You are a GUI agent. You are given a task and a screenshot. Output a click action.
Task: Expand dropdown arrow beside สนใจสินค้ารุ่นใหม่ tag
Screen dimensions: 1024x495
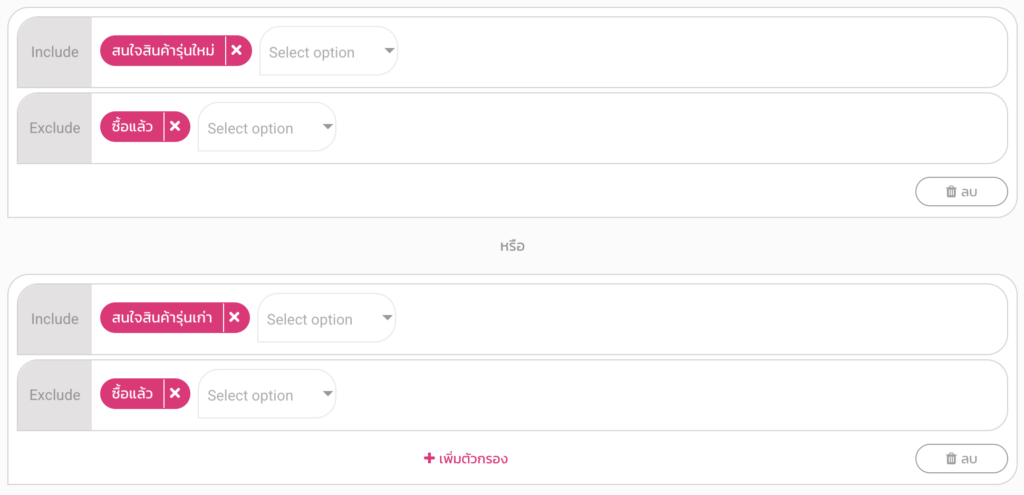389,51
